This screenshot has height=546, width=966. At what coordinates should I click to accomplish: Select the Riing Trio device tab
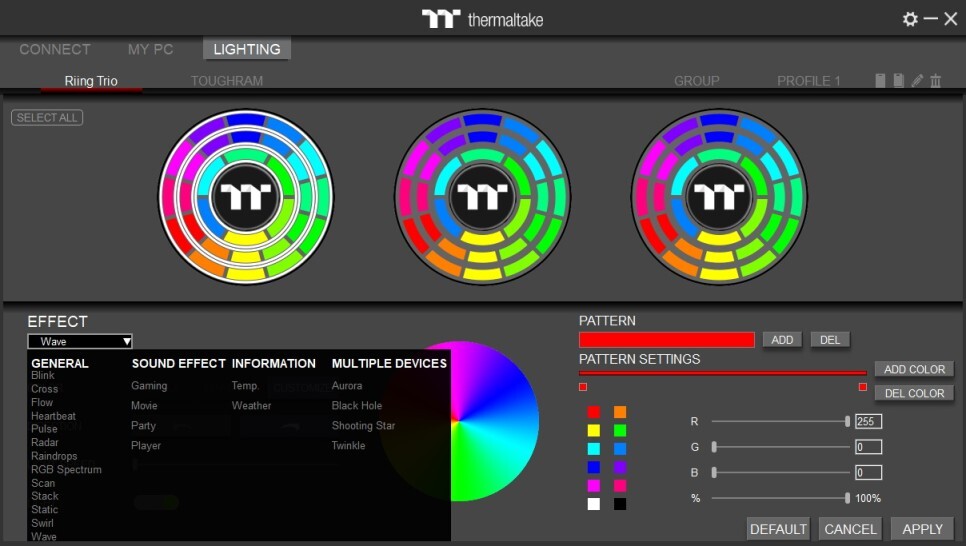(x=91, y=81)
